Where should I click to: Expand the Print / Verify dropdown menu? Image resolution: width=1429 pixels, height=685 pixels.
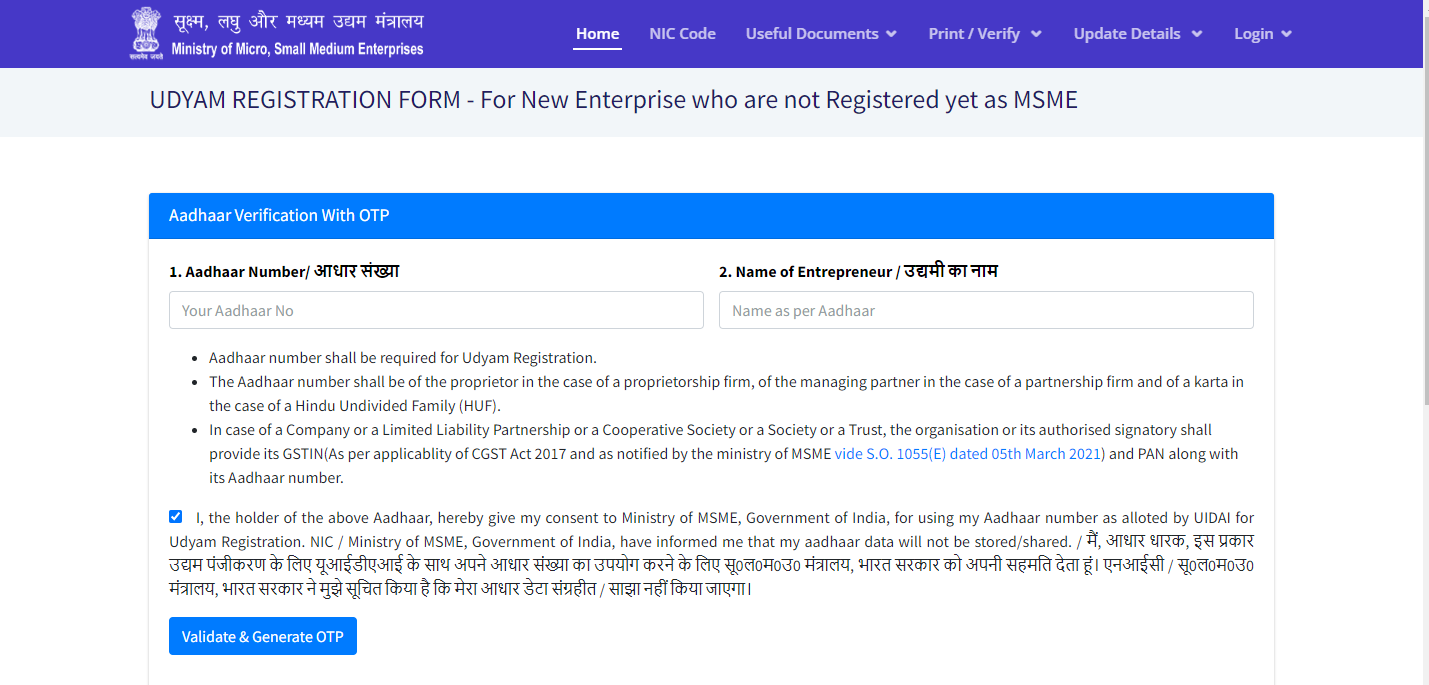985,34
